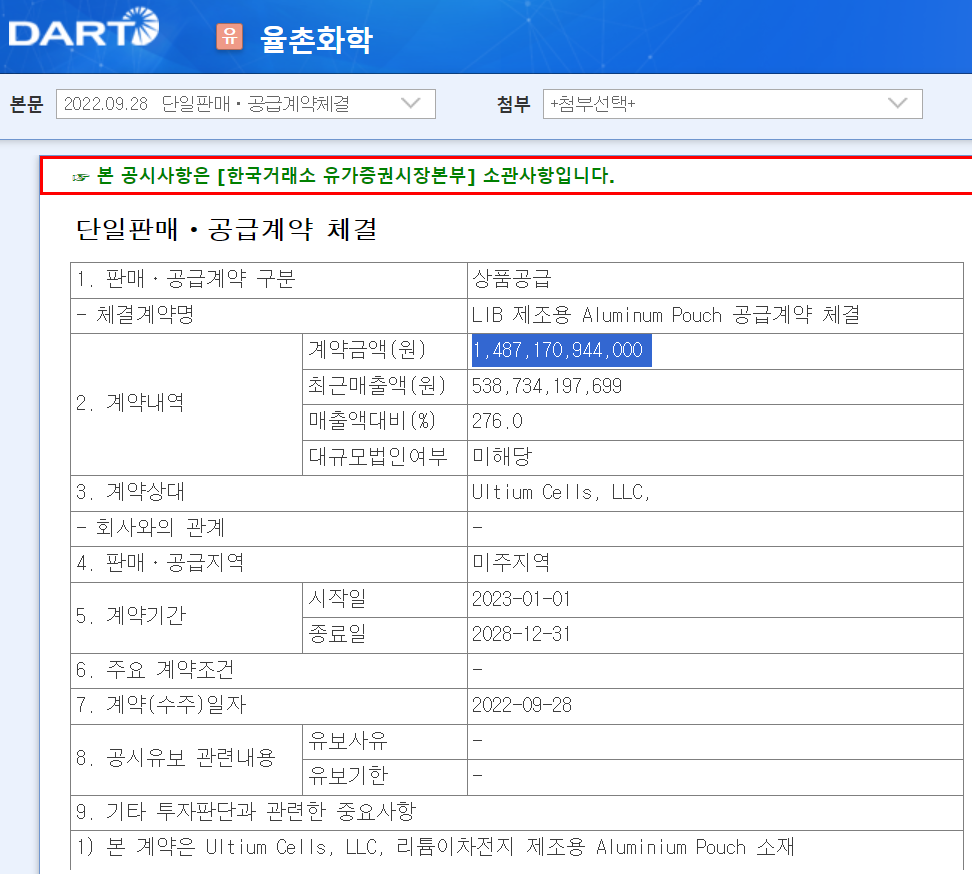Click the label 종료일

(x=337, y=634)
